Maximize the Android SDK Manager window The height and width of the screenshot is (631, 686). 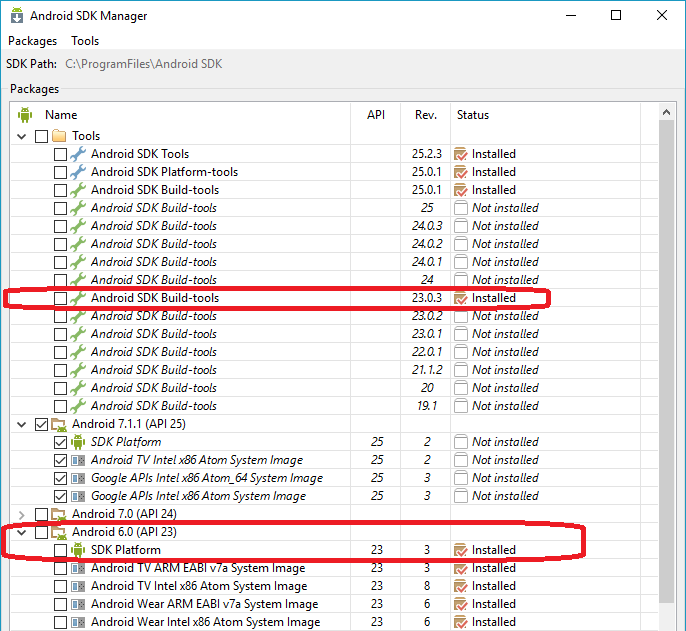coord(616,15)
